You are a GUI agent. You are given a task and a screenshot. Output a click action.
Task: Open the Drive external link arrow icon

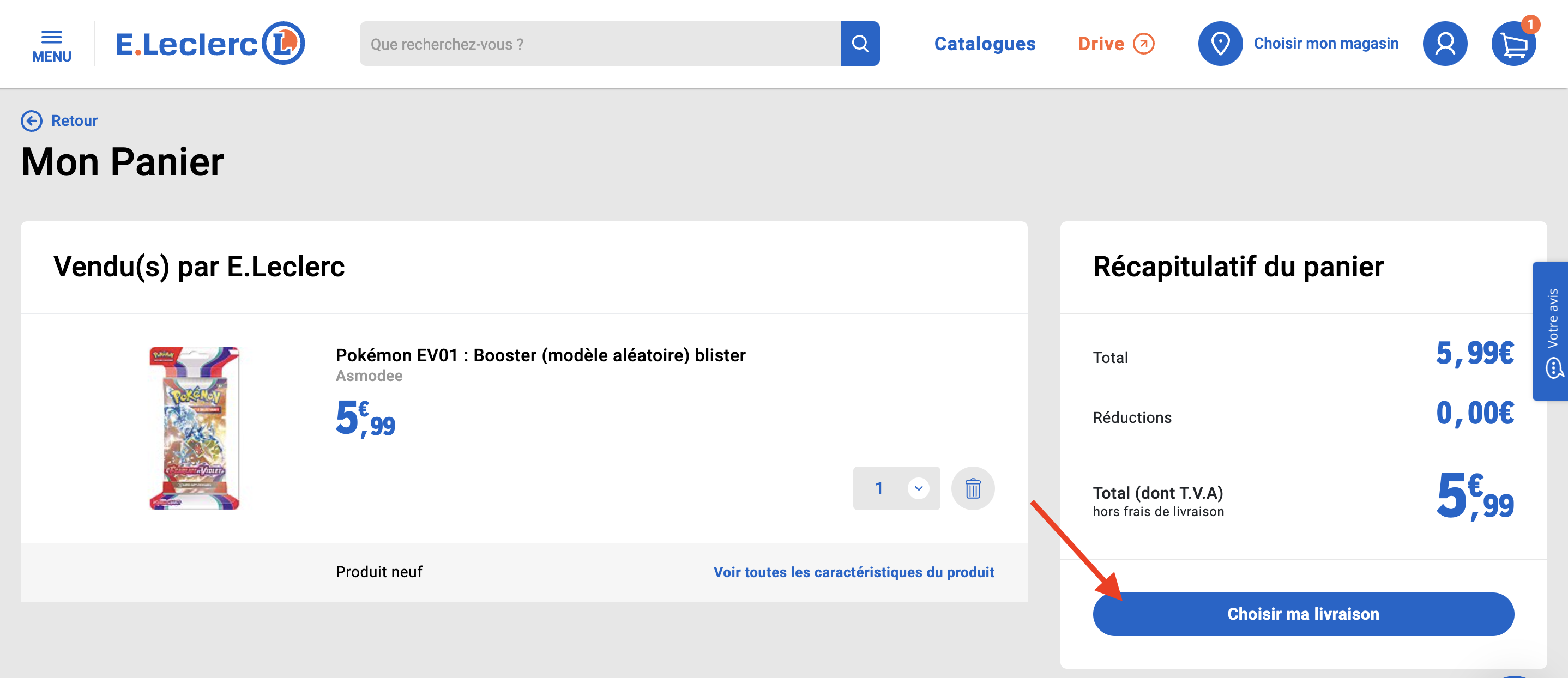1143,44
